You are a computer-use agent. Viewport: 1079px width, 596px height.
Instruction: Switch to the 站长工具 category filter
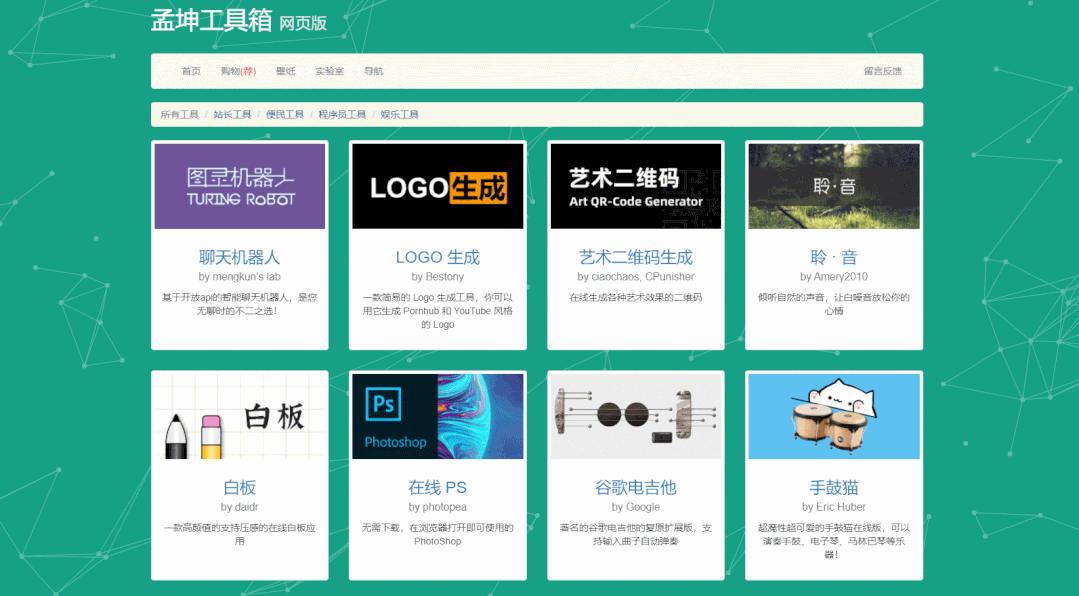coord(232,114)
